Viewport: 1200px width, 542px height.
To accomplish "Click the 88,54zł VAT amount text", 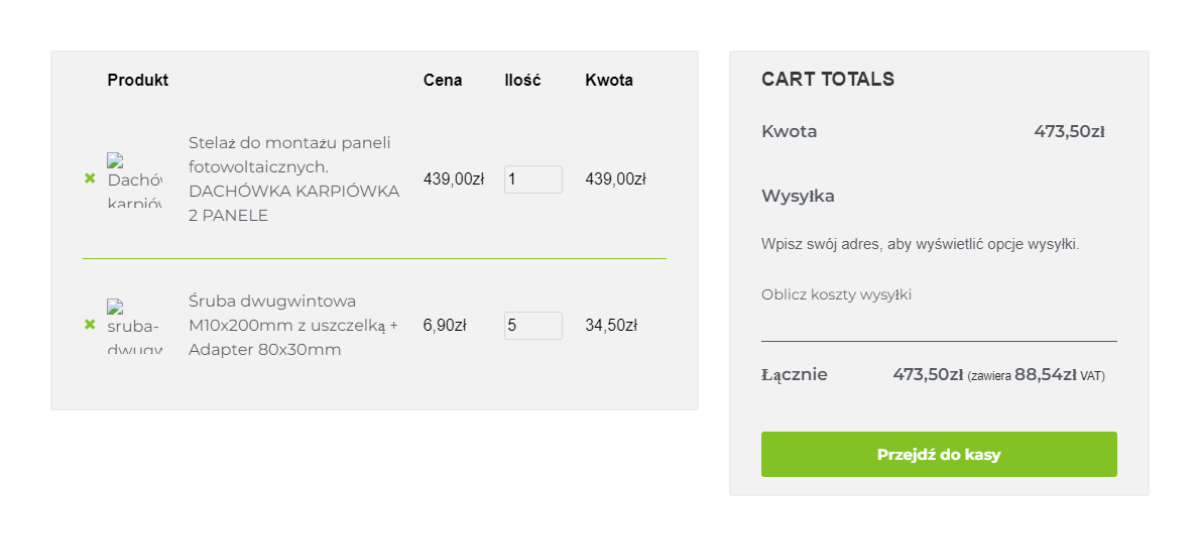I will pos(1045,375).
